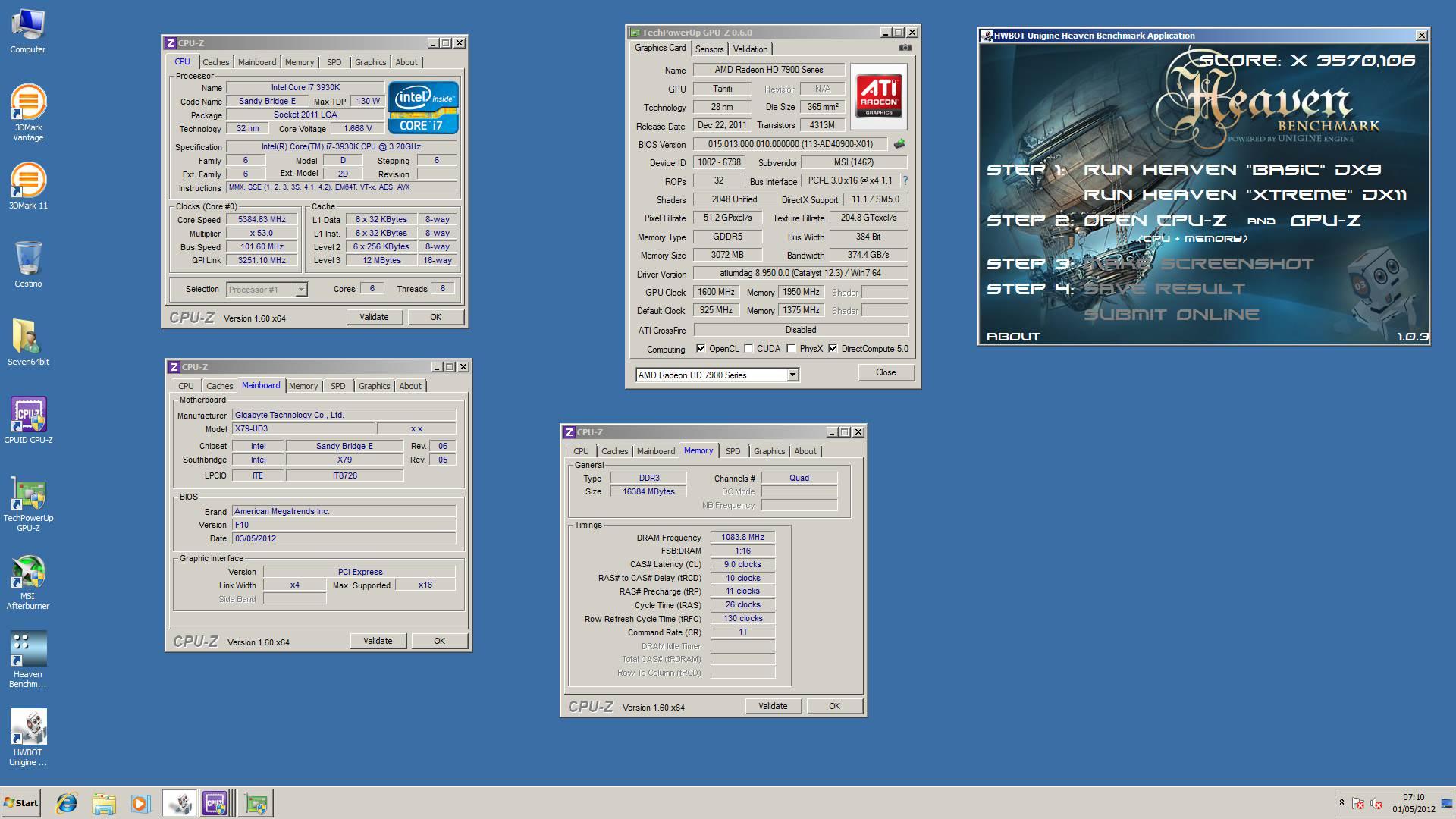Click Validate in the CPU tab CPU-Z window
This screenshot has height=819, width=1456.
(374, 317)
